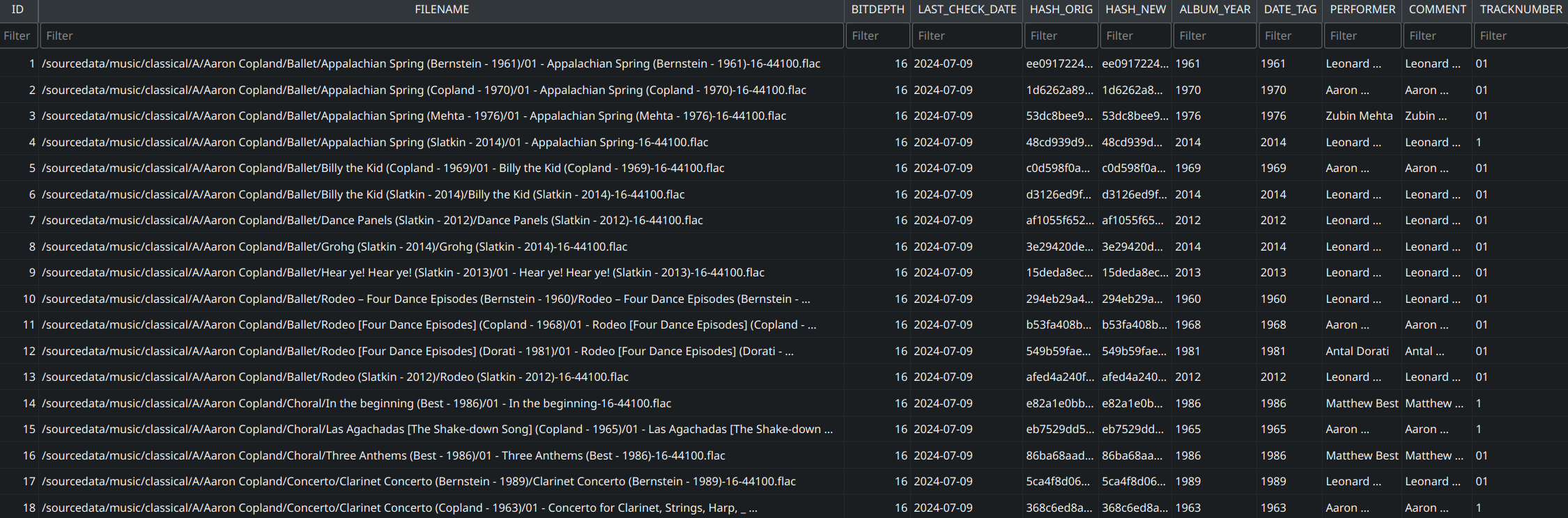
Task: Select row number 14
Action: (x=29, y=404)
